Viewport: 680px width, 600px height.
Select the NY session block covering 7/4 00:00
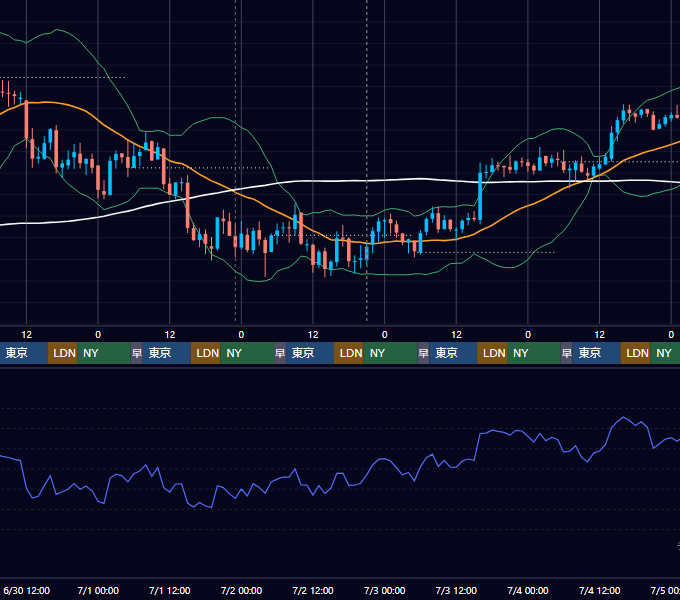point(533,353)
